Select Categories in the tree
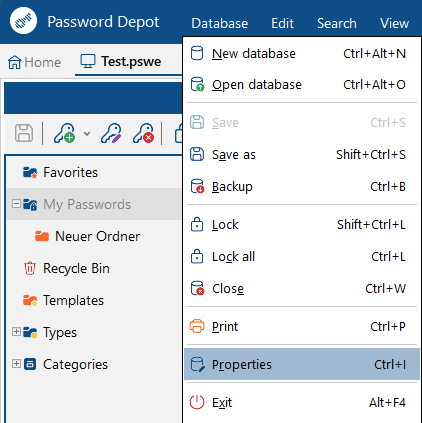The image size is (422, 423). (x=75, y=364)
